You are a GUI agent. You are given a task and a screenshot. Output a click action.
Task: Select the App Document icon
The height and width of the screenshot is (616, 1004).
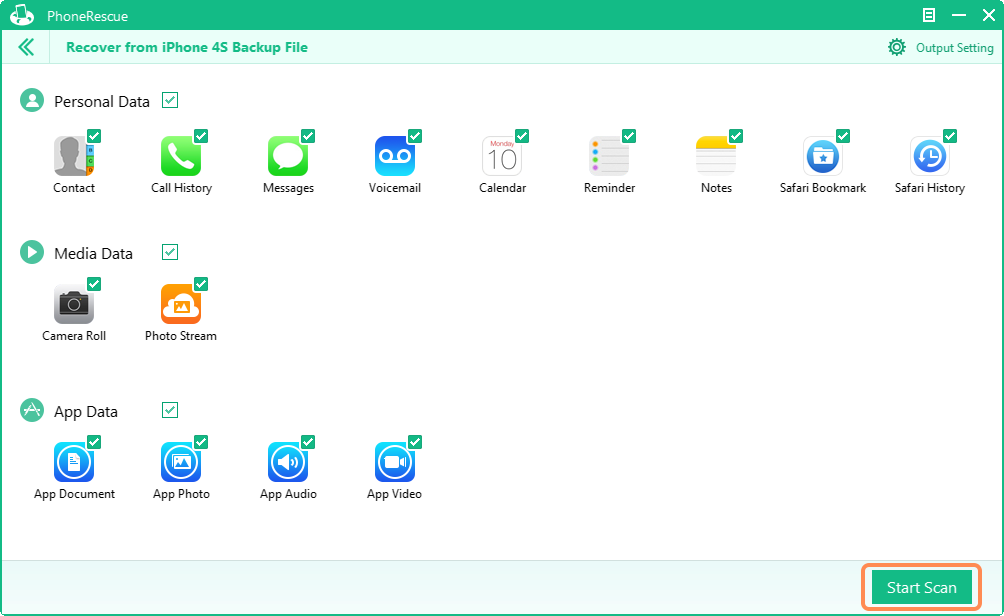coord(74,462)
